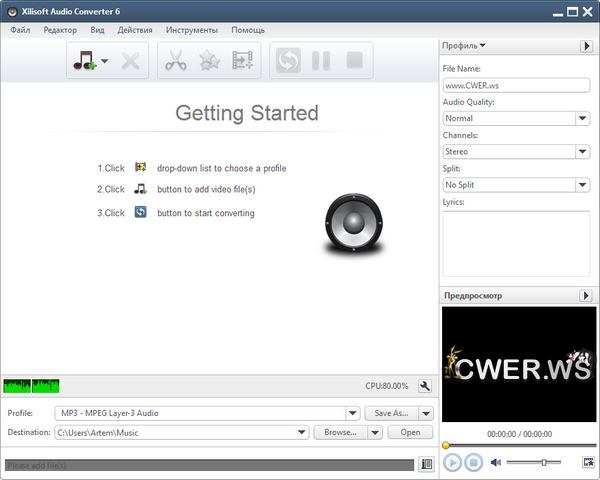Open CPU settings wrench icon
This screenshot has width=600, height=480.
click(x=424, y=386)
